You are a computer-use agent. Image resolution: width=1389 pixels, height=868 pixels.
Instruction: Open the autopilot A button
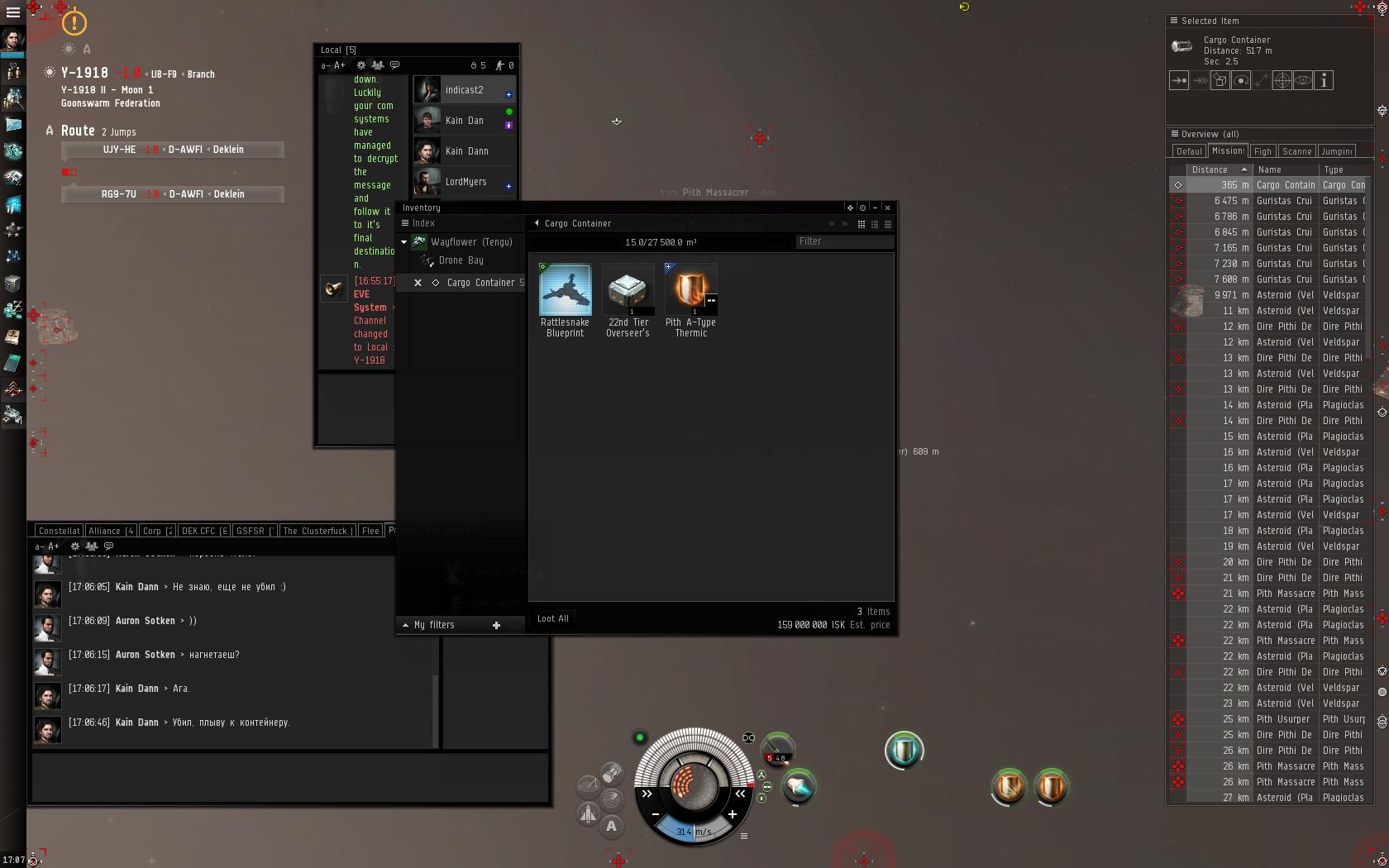click(611, 825)
